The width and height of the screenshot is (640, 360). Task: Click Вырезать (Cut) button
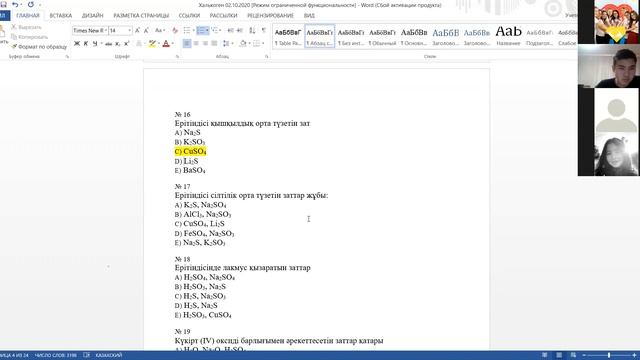(26, 27)
